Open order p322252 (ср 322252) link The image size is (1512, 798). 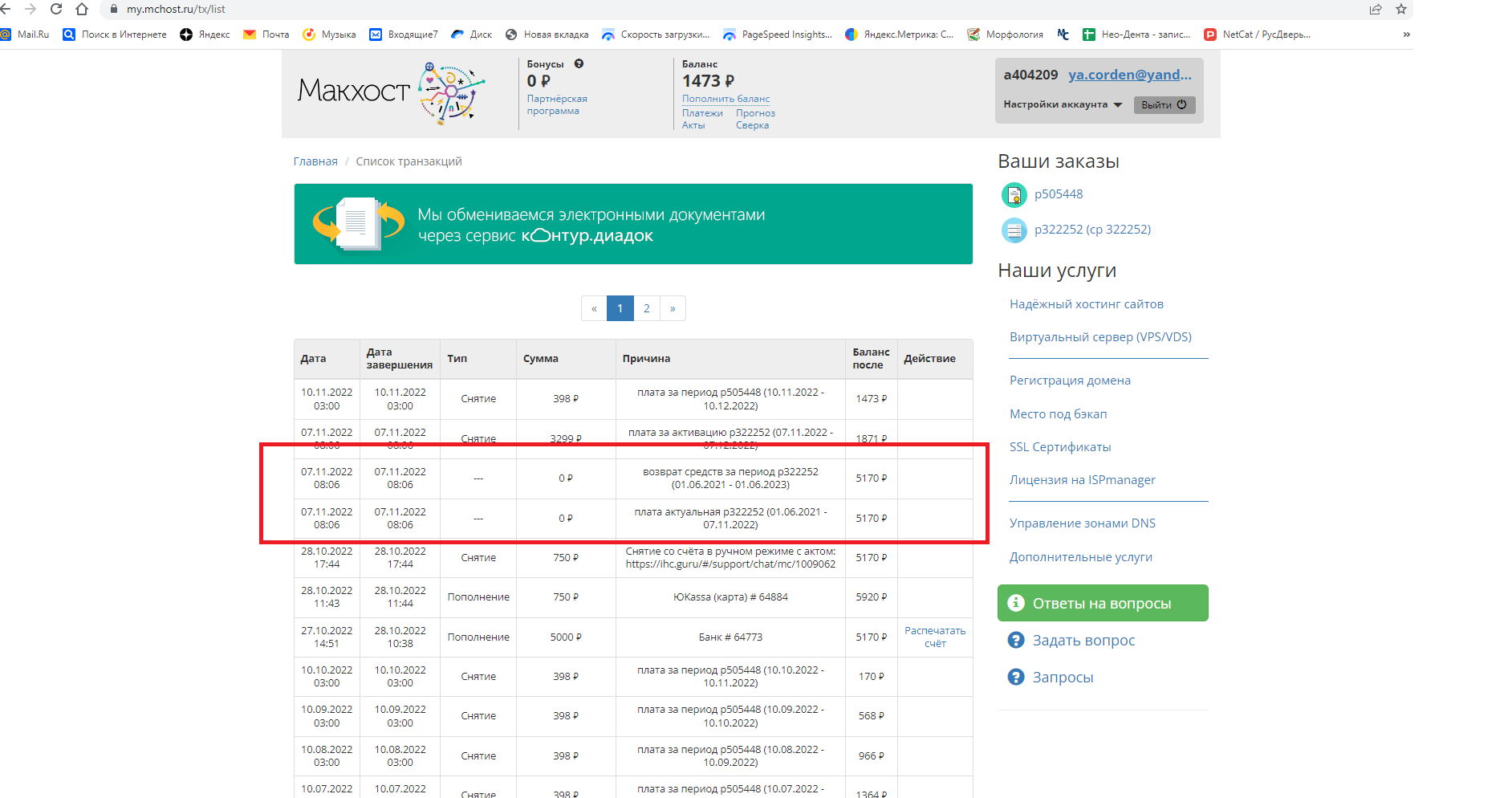[x=1092, y=230]
